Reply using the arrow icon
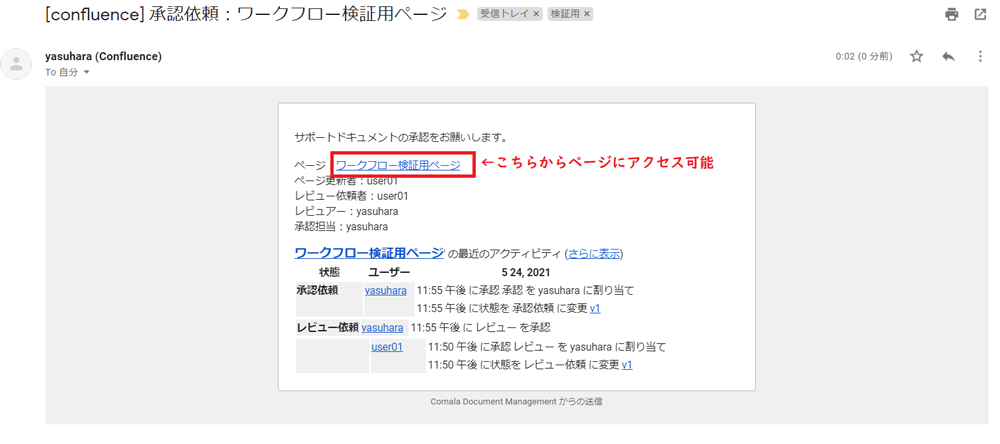This screenshot has height=444, width=1000. pyautogui.click(x=948, y=57)
